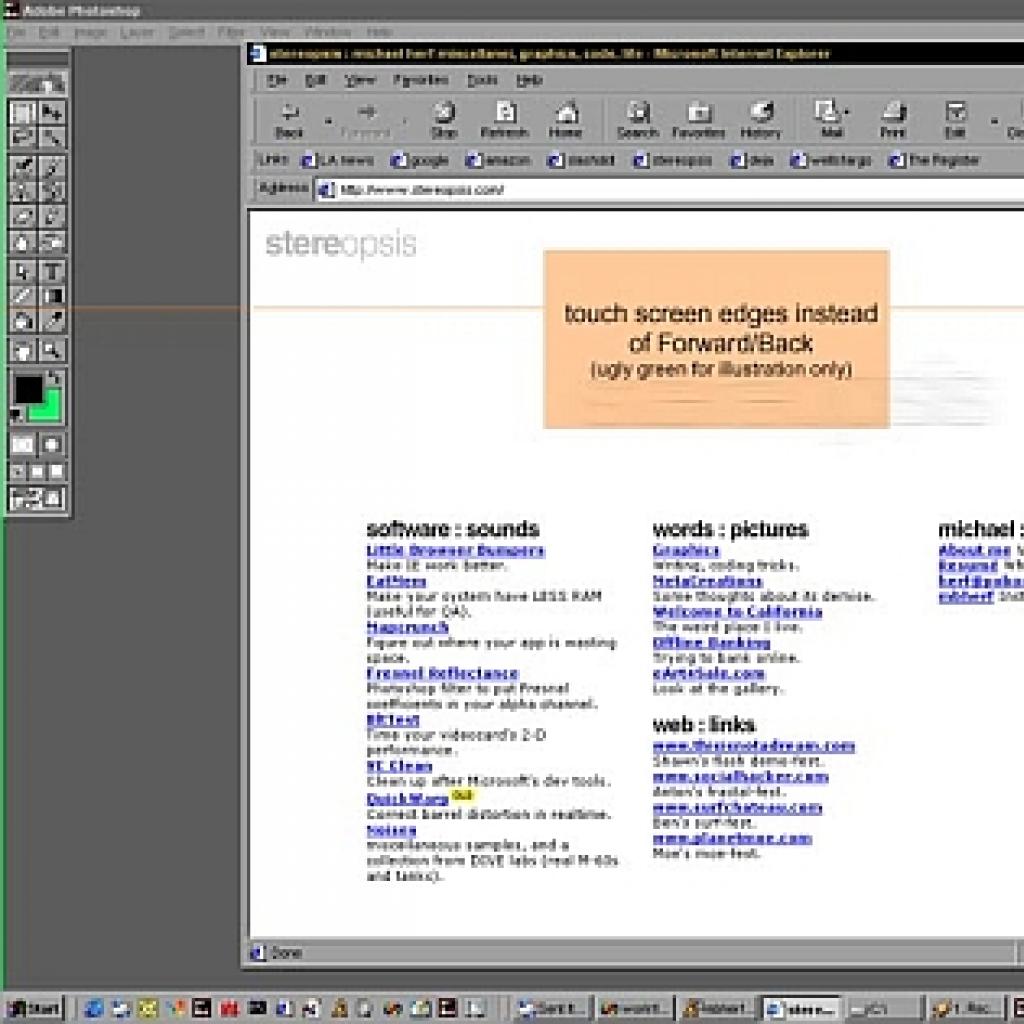
Task: Click the stereopsis logo on the page
Action: (341, 244)
